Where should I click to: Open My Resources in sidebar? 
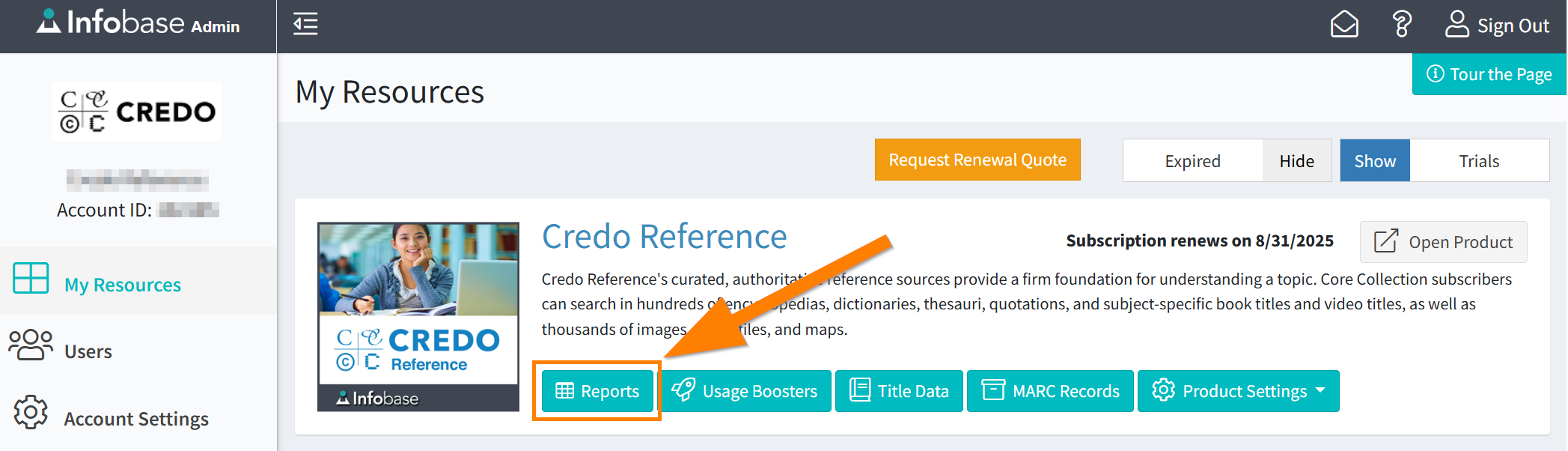138,280
